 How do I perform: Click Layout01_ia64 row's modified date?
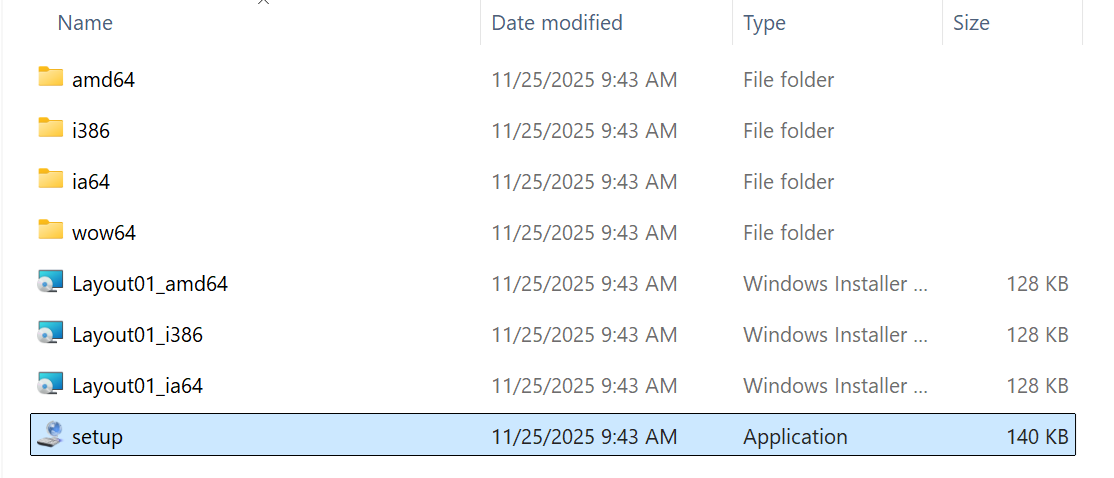tap(584, 386)
